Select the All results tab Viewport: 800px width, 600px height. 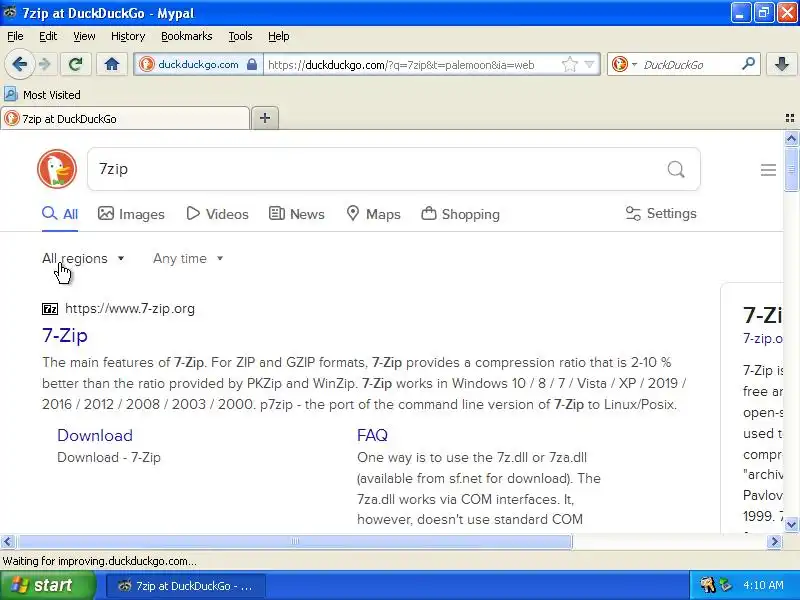[x=60, y=214]
